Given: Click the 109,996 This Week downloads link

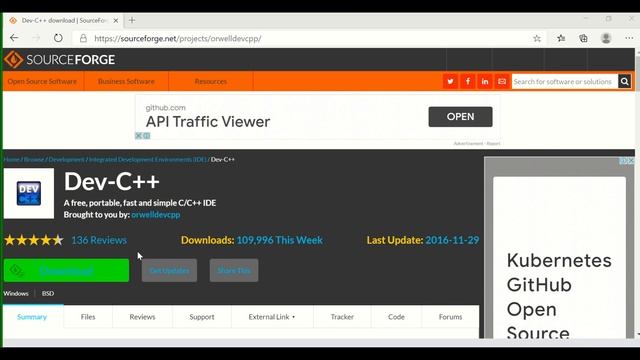Looking at the screenshot, I should click(x=280, y=240).
